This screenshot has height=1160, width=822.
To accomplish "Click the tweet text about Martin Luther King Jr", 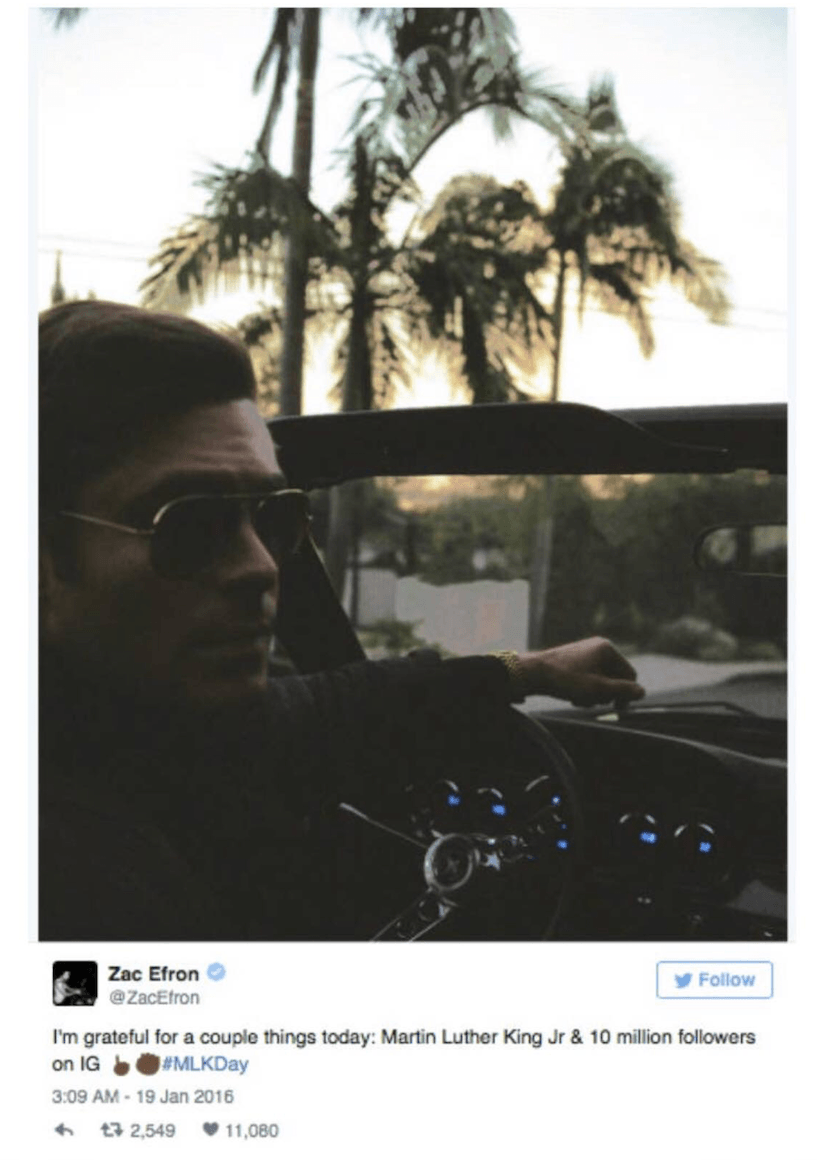I will 404,1050.
